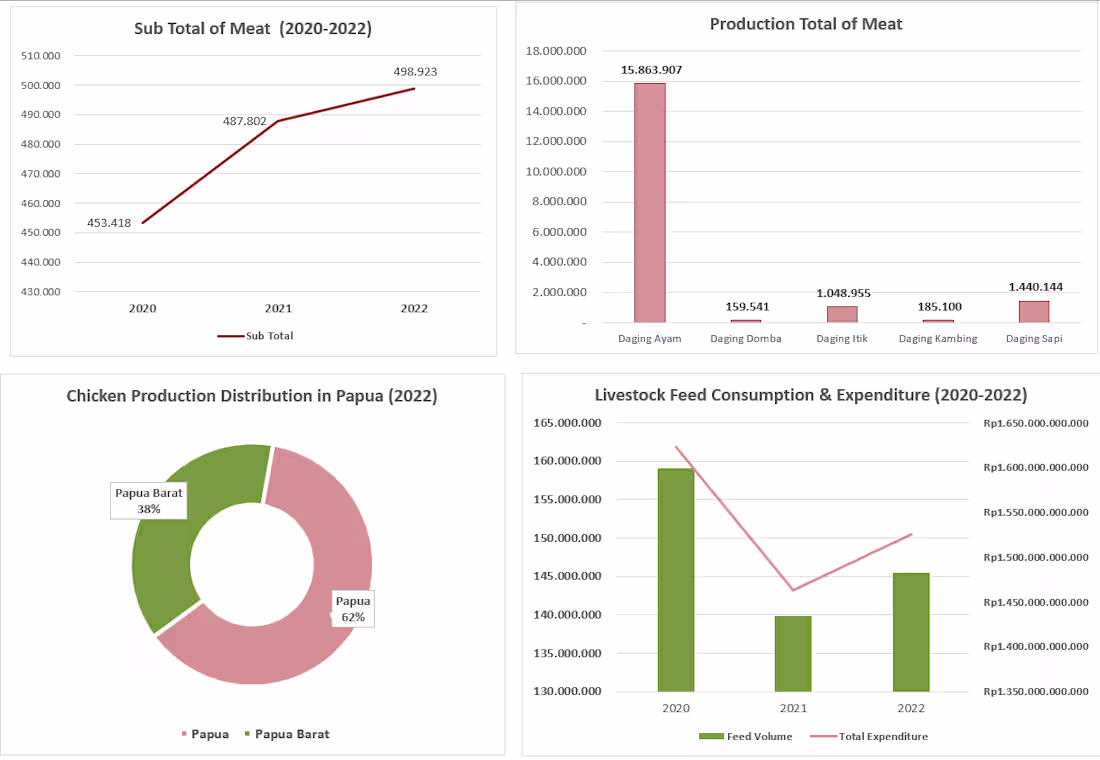Select the 2021 axis label in Sub Total chart
The image size is (1100, 760).
[279, 309]
